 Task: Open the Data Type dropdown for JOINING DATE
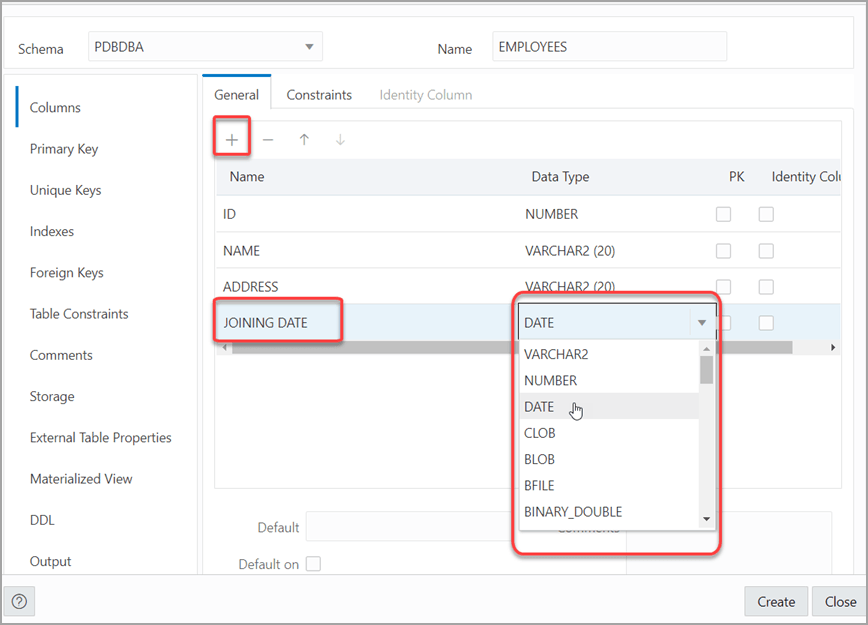click(x=702, y=322)
